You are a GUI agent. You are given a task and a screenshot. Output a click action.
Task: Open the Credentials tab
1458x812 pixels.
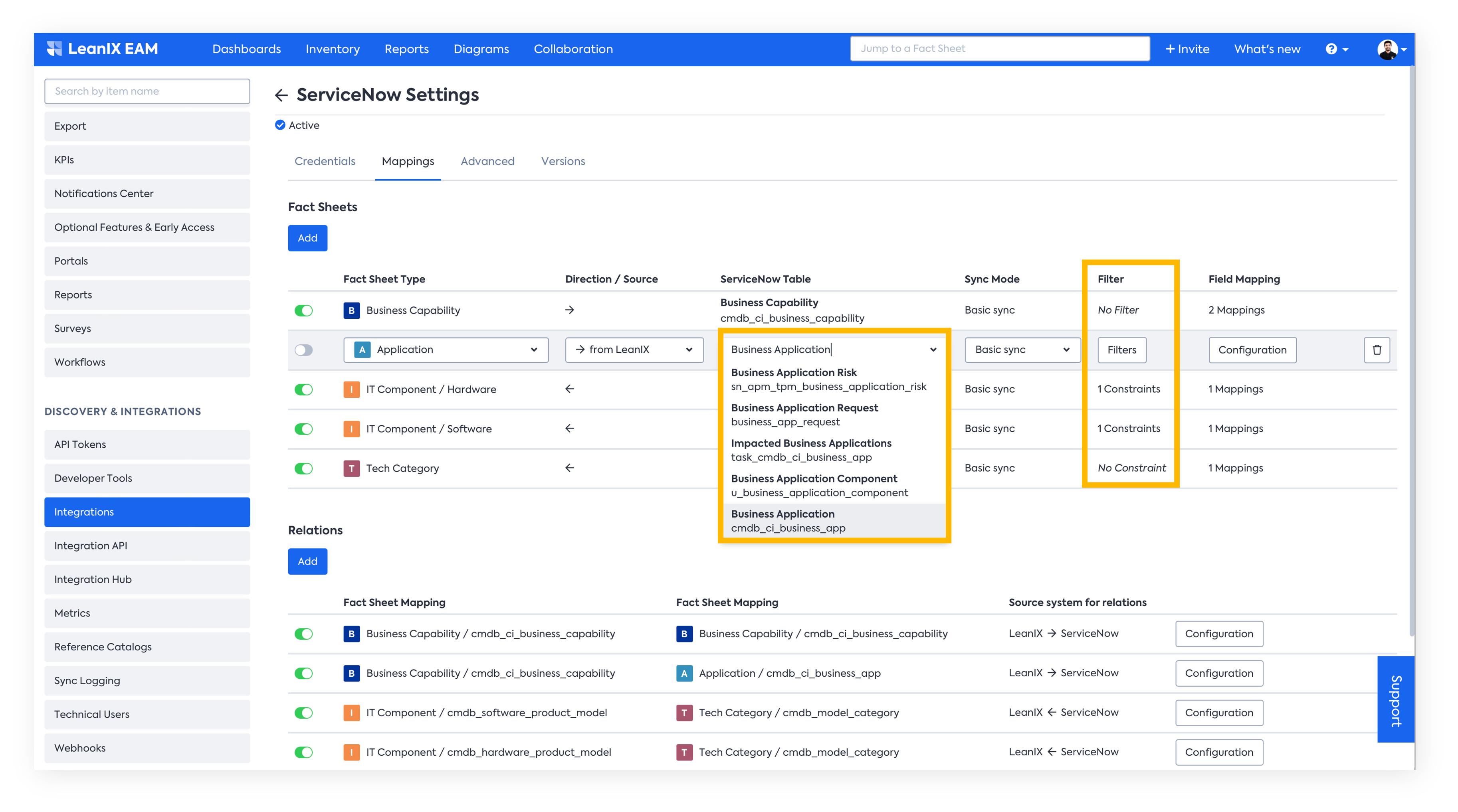point(325,161)
